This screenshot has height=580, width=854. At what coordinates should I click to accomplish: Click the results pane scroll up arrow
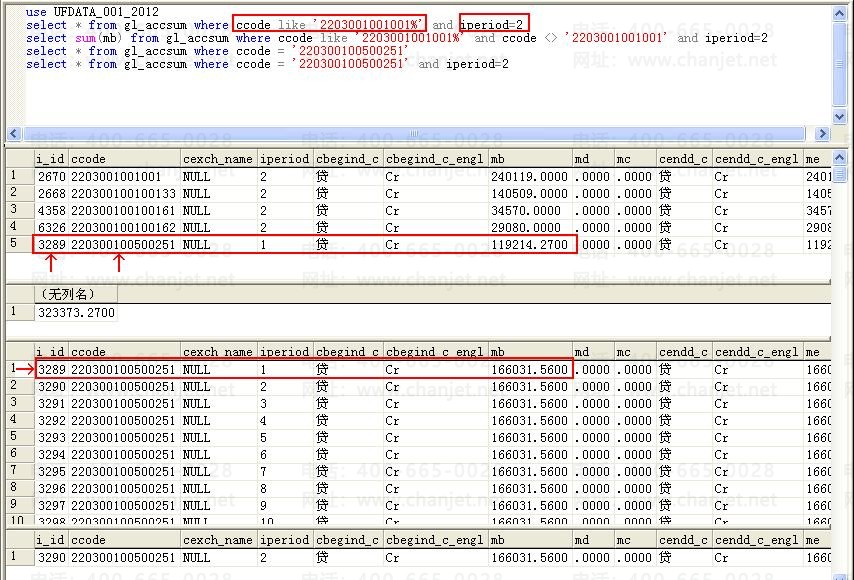click(840, 156)
